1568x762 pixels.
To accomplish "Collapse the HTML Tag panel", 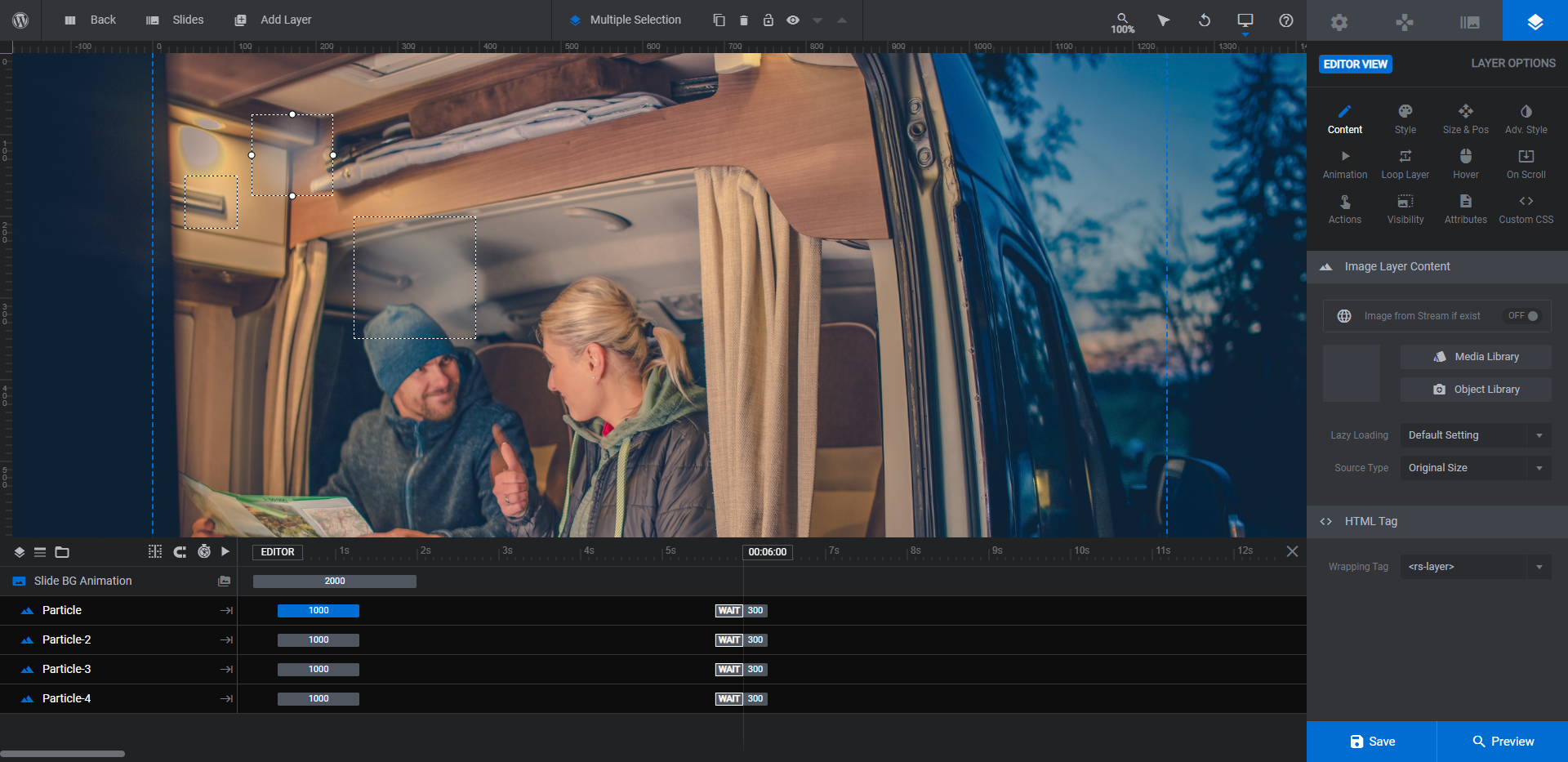I will 1437,522.
